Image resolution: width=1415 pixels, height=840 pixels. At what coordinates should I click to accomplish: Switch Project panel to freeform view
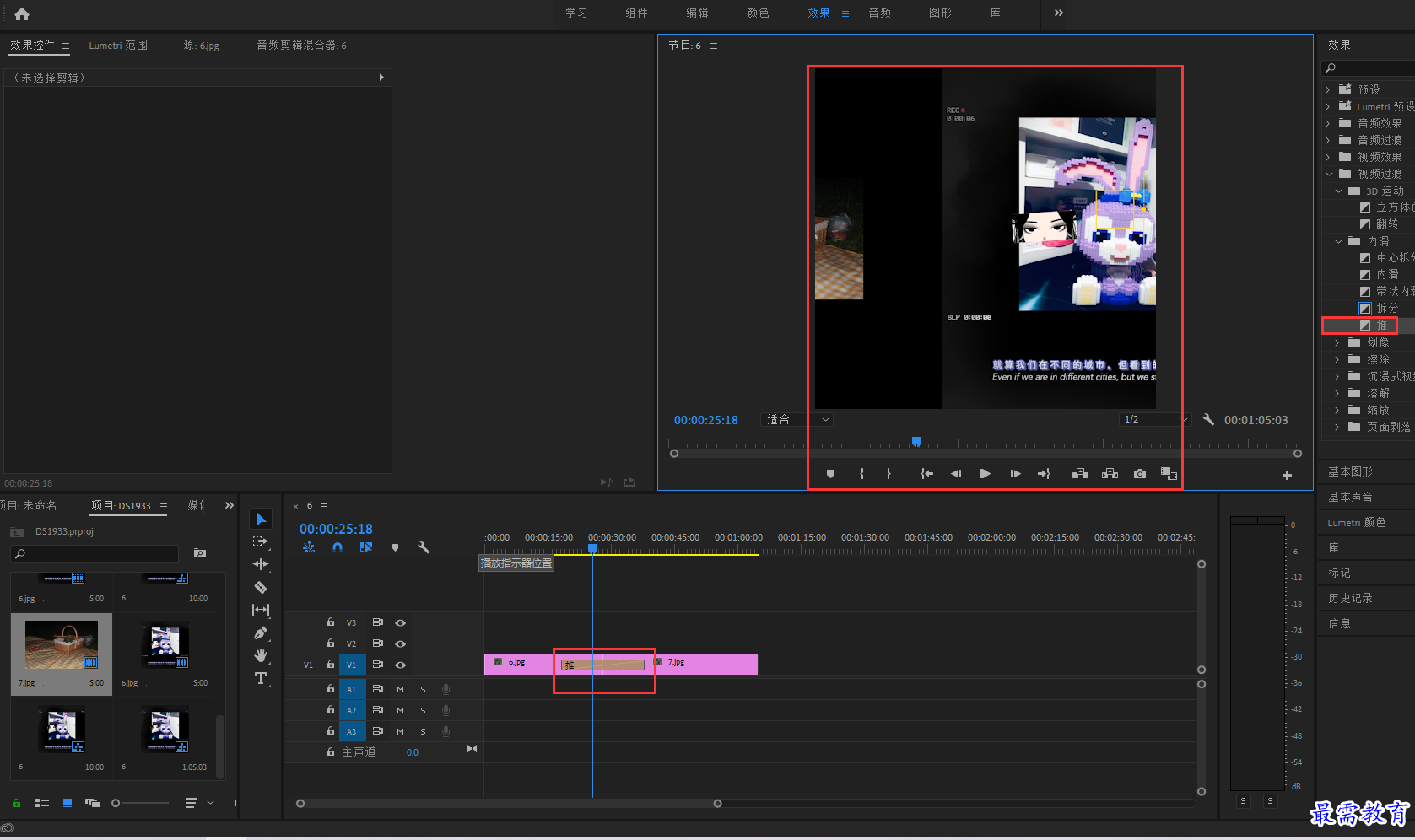click(93, 803)
